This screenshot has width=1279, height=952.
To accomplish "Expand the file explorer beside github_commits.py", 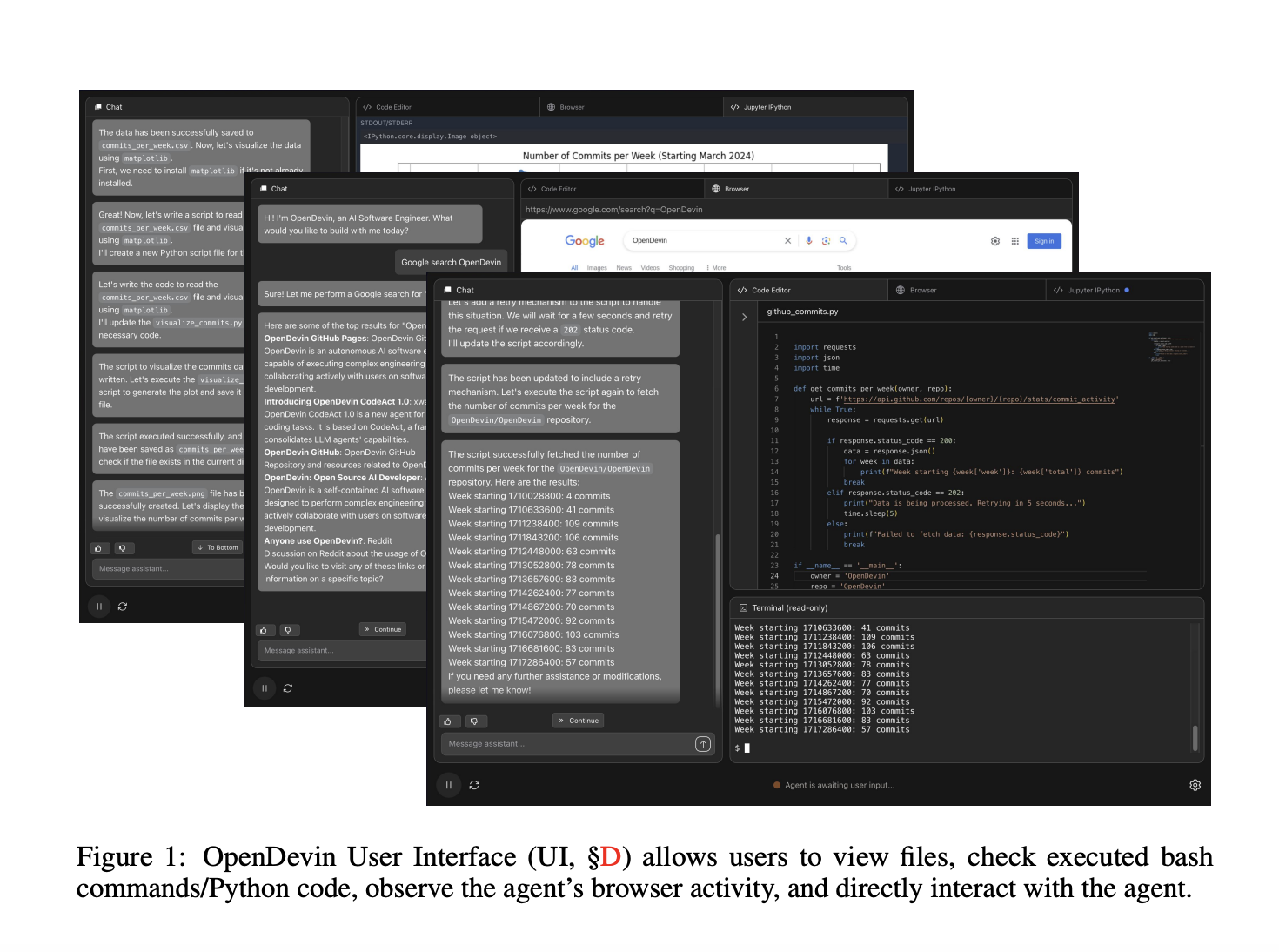I will pyautogui.click(x=745, y=317).
